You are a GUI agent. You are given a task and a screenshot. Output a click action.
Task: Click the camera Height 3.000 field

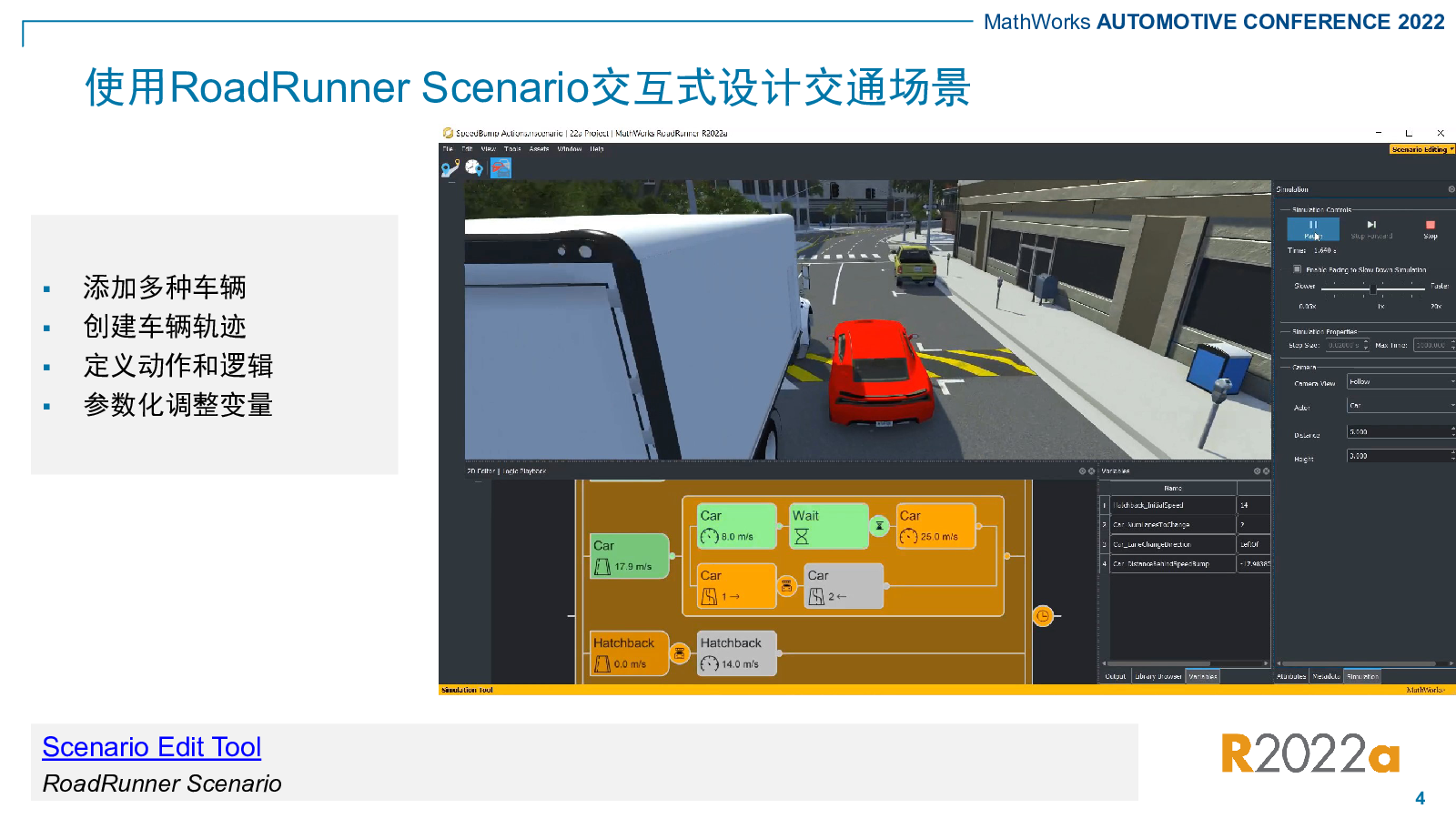click(x=1400, y=456)
